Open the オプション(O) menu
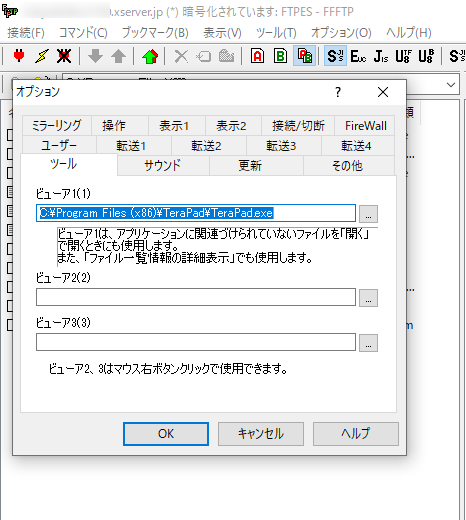Screen dimensions: 466x520 (341, 33)
